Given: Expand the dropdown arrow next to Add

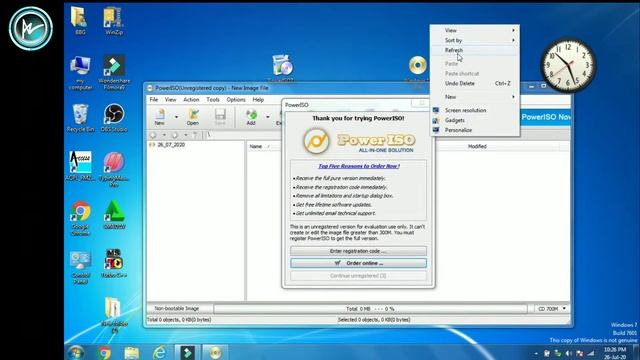Looking at the screenshot, I should point(268,117).
